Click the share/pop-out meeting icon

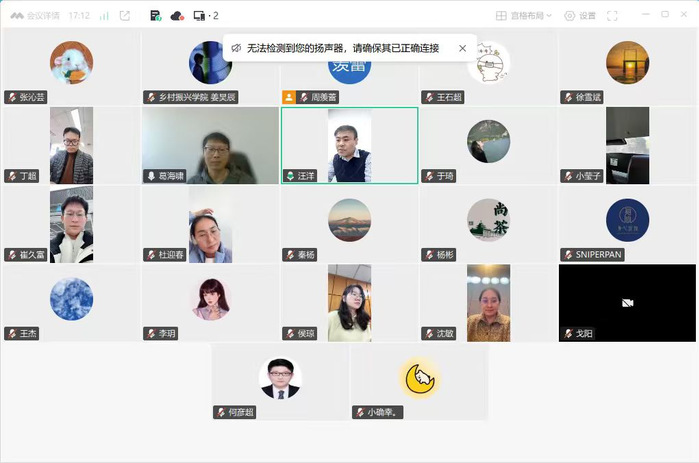[124, 16]
